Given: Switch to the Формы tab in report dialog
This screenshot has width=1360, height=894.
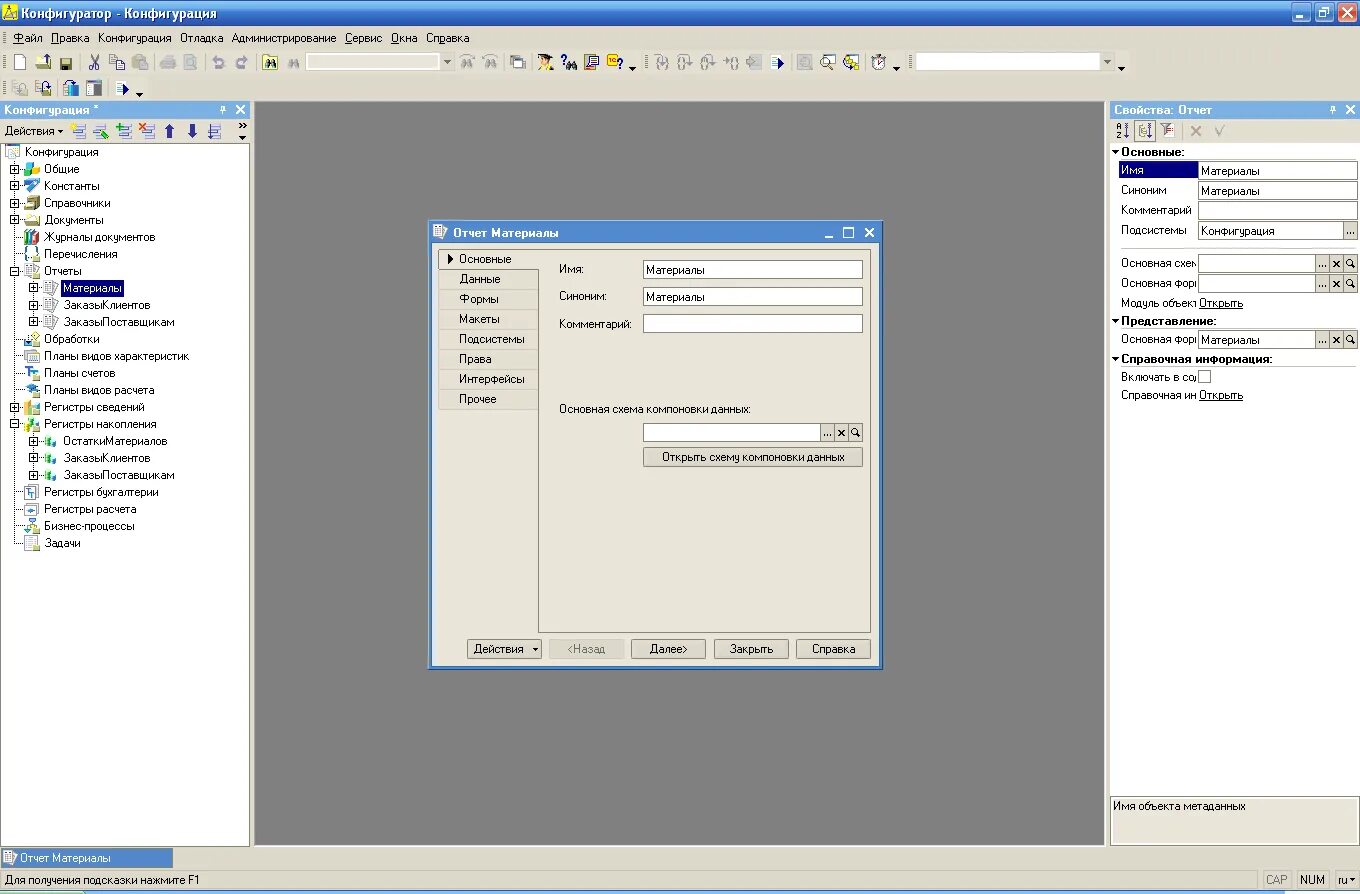Looking at the screenshot, I should pyautogui.click(x=489, y=299).
